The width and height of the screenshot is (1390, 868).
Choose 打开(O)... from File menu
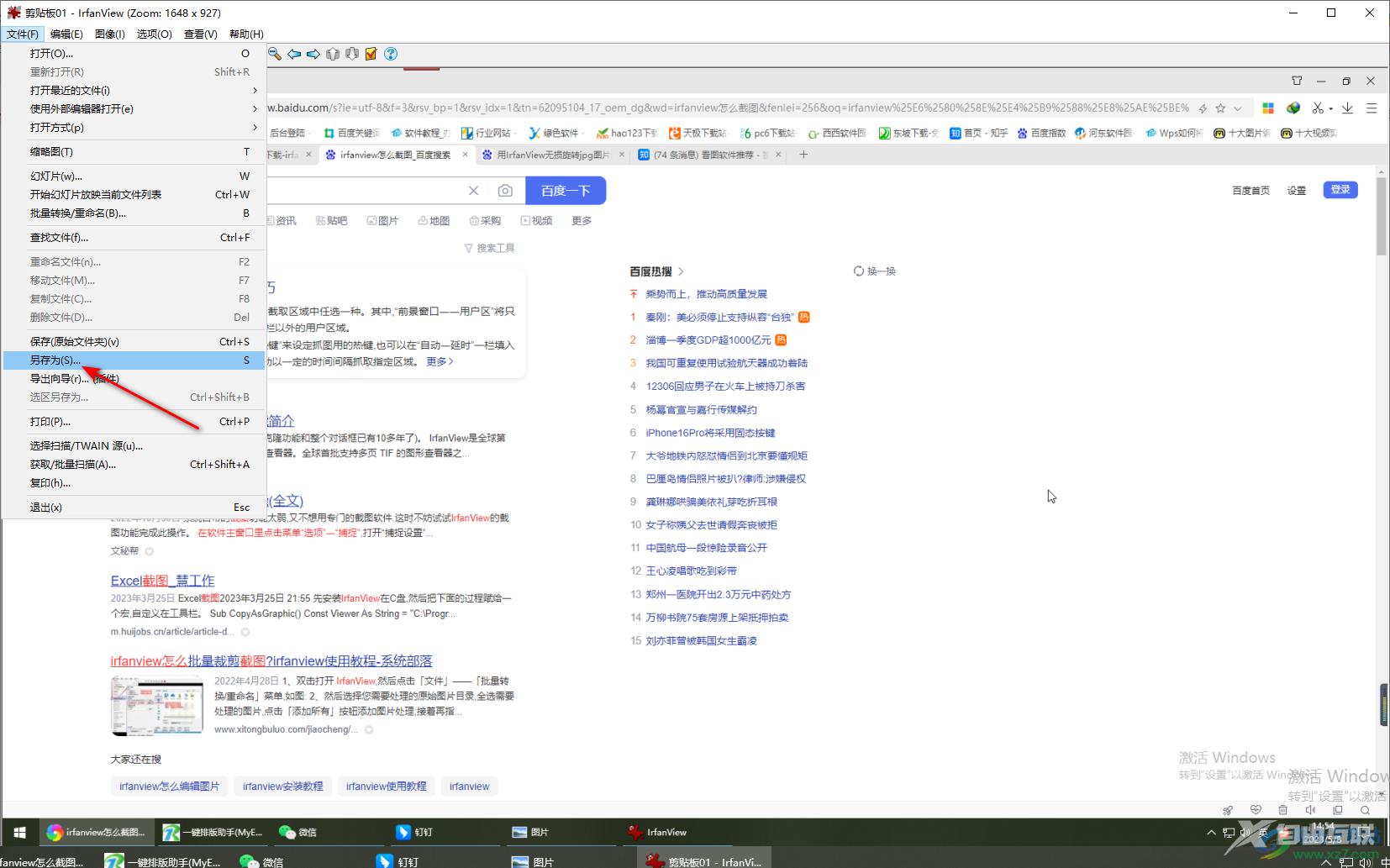(134, 53)
